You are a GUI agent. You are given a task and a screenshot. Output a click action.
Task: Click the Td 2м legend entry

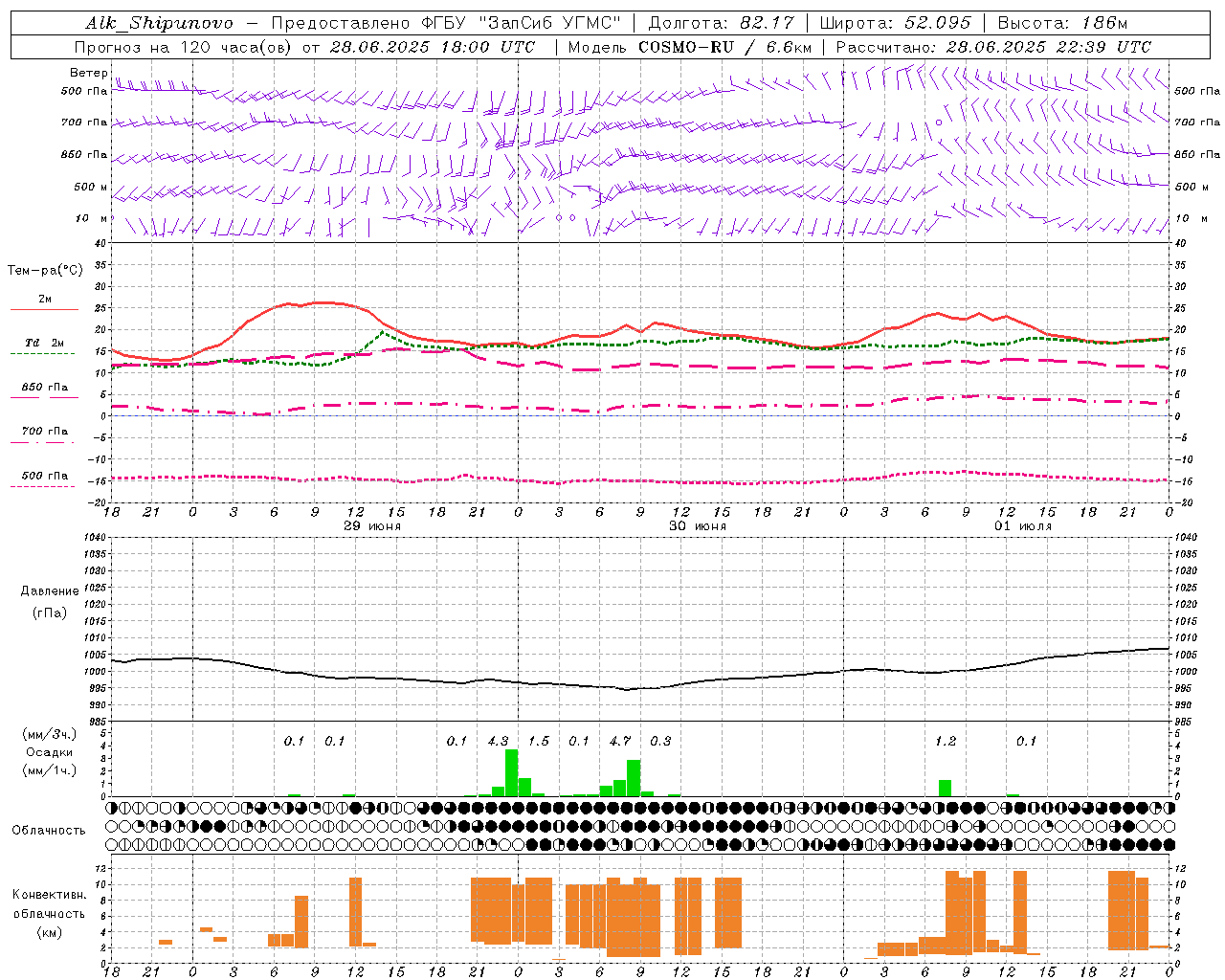tap(45, 343)
